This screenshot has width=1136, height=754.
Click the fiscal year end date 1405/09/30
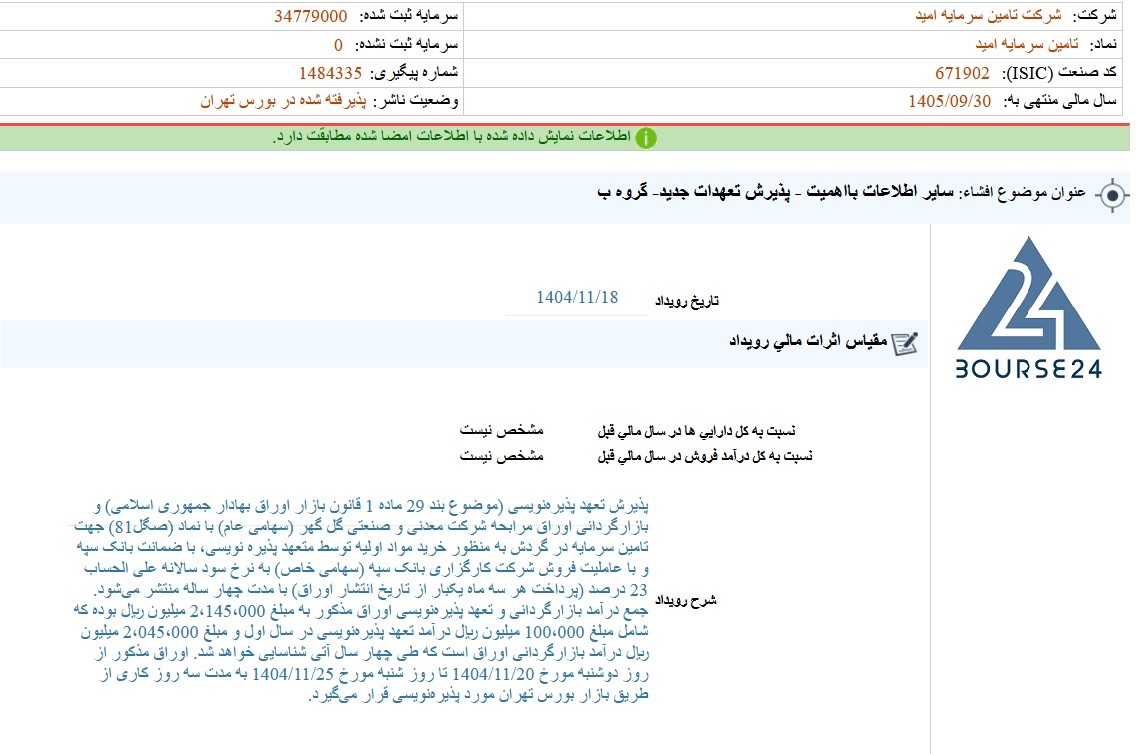(950, 101)
